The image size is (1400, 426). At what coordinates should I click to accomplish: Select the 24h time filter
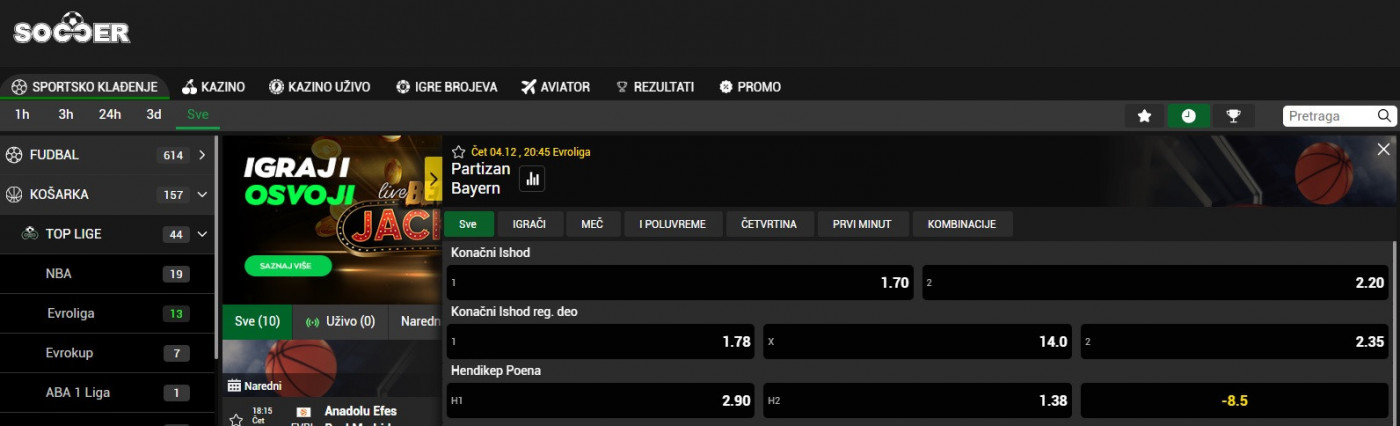(x=110, y=114)
